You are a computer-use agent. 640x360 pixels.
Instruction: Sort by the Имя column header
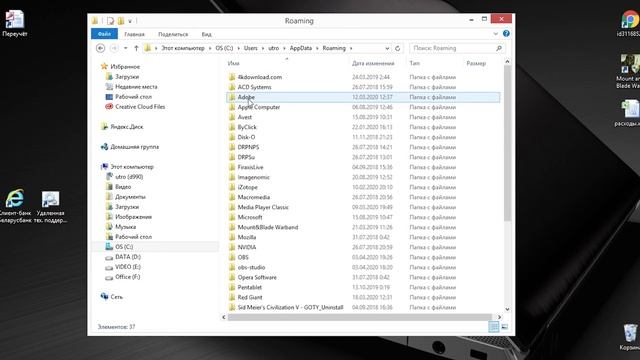(x=233, y=63)
